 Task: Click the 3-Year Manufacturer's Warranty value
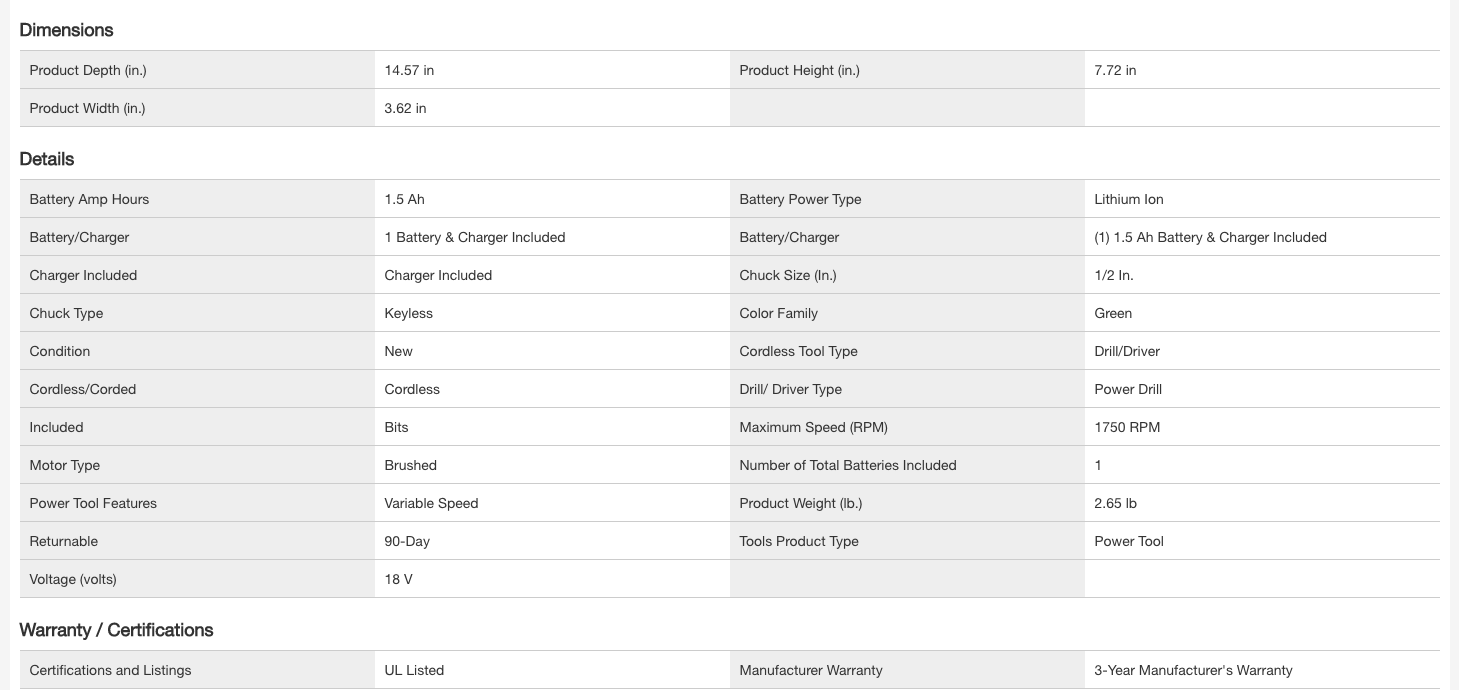1193,670
